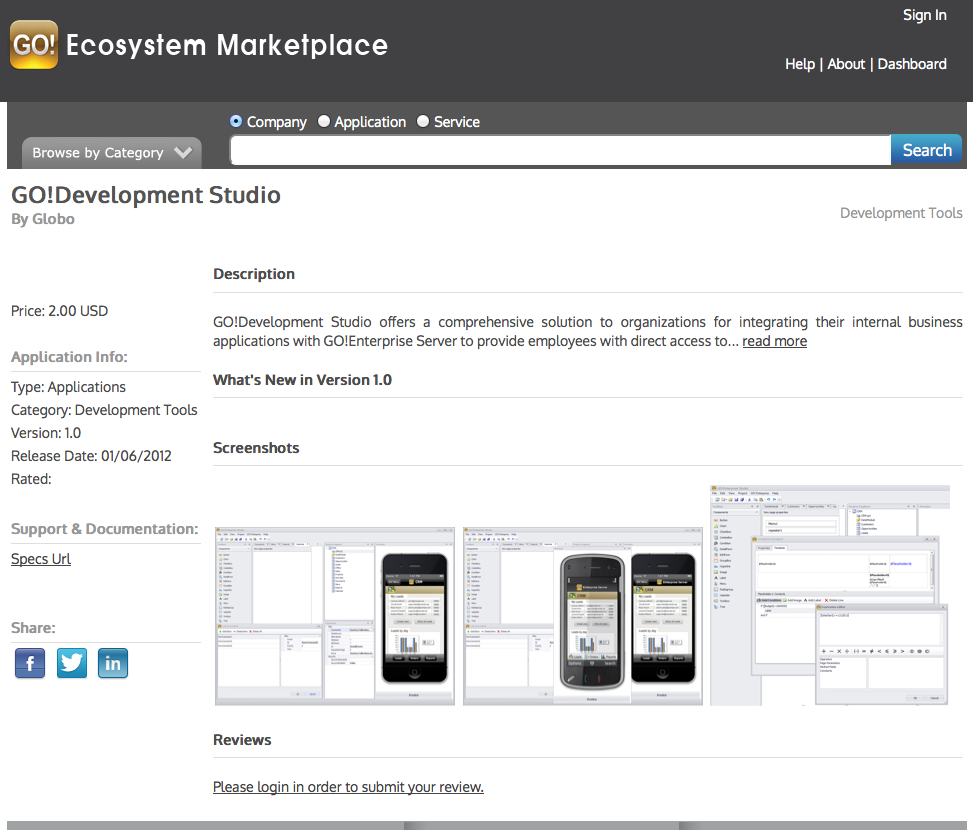Image resolution: width=973 pixels, height=830 pixels.
Task: Click the GO!Development Studio heading
Action: (146, 195)
